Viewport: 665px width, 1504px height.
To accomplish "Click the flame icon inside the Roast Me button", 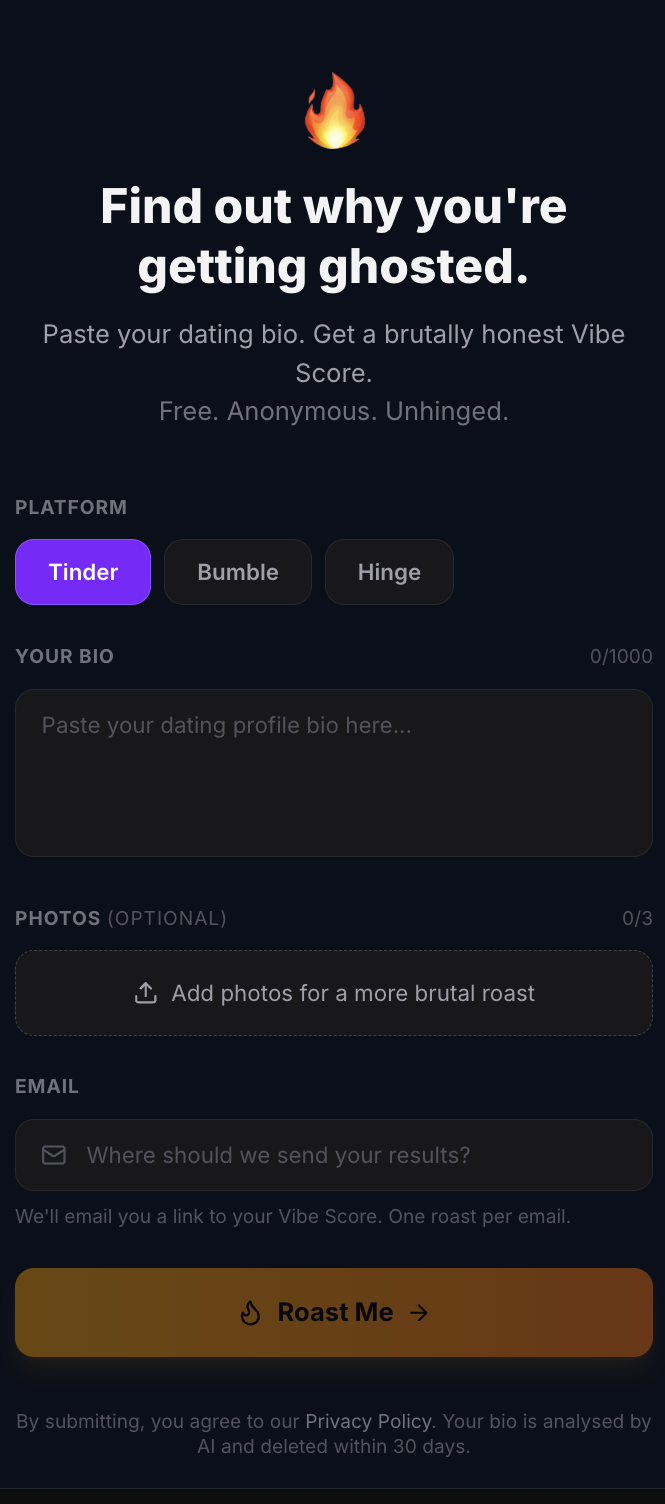I will 251,1312.
